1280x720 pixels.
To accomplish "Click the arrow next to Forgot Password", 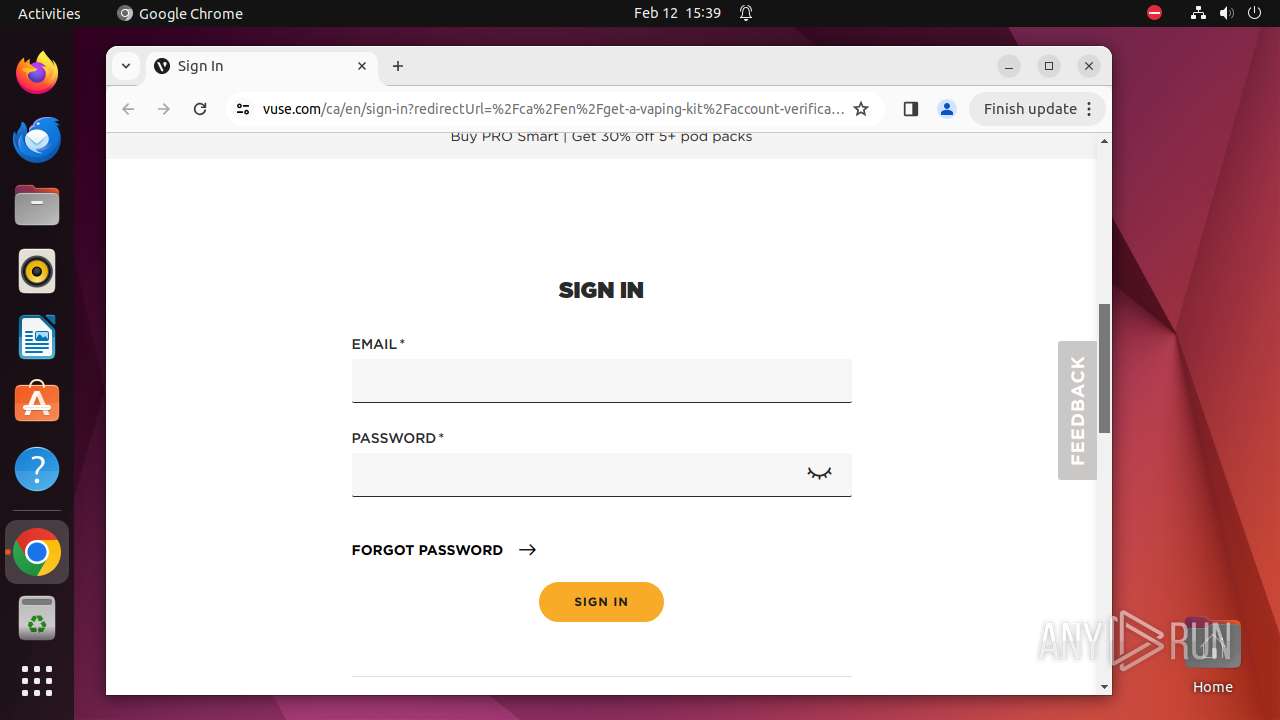I will 528,550.
